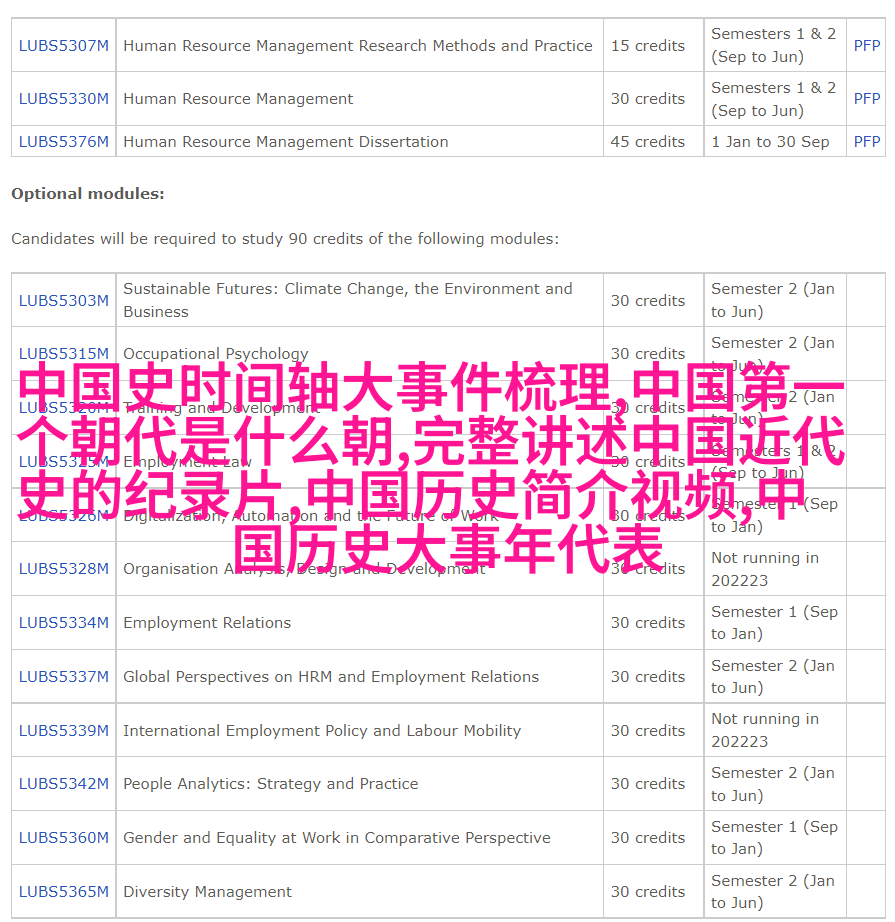
Task: Open the LUBS5330M module link
Action: (x=63, y=99)
